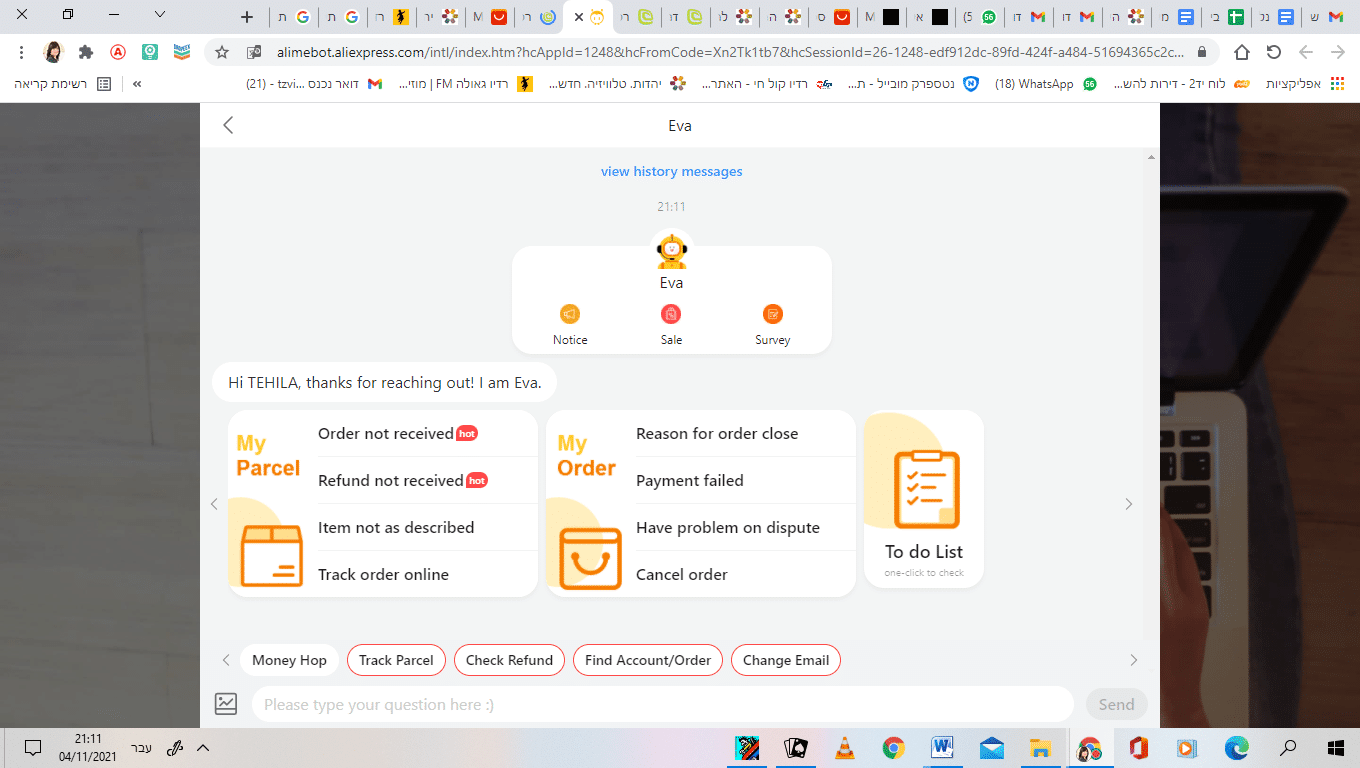Open the To do List clipboard icon

(x=925, y=489)
